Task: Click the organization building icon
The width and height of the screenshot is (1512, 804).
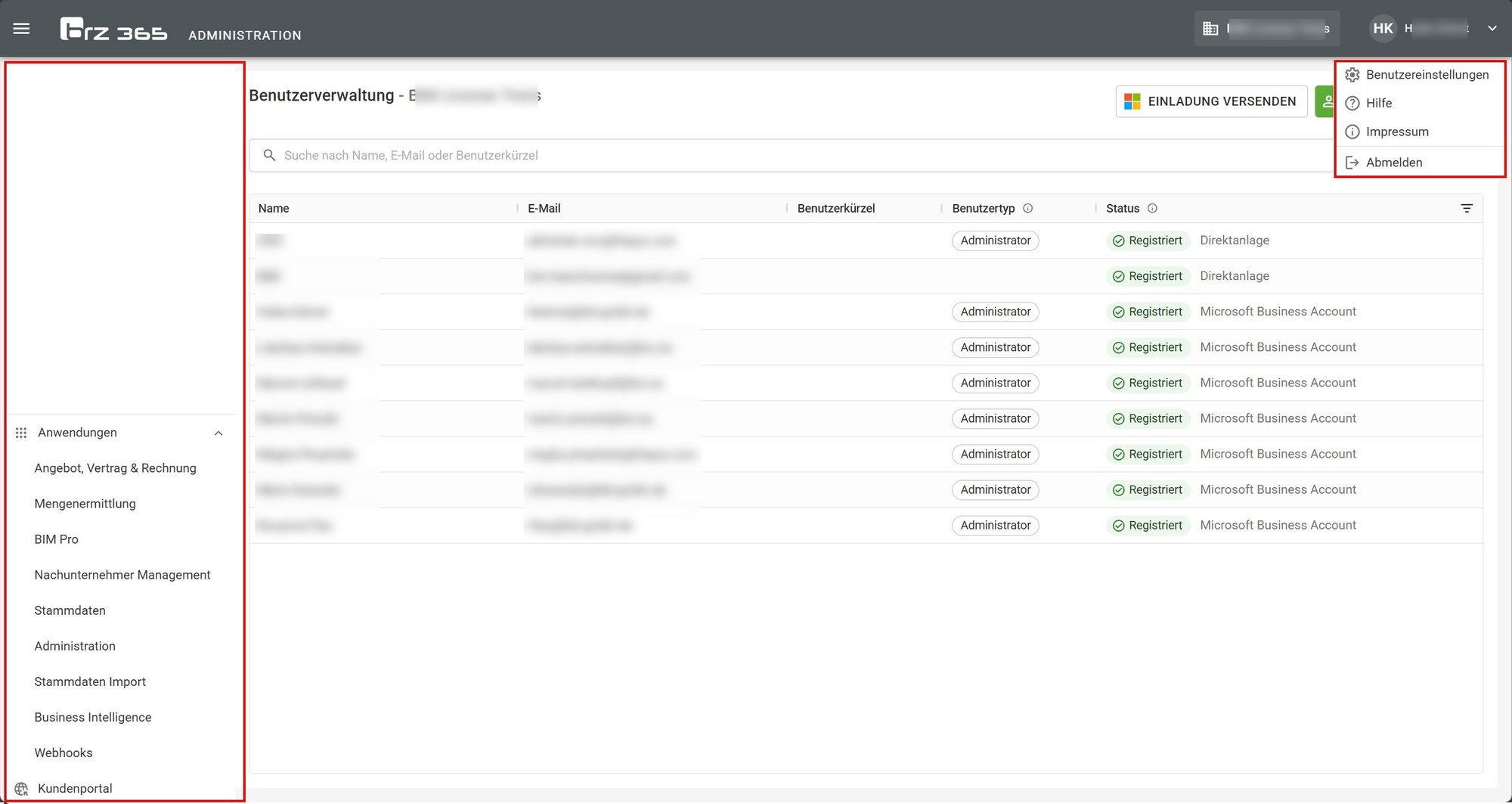Action: click(1210, 29)
